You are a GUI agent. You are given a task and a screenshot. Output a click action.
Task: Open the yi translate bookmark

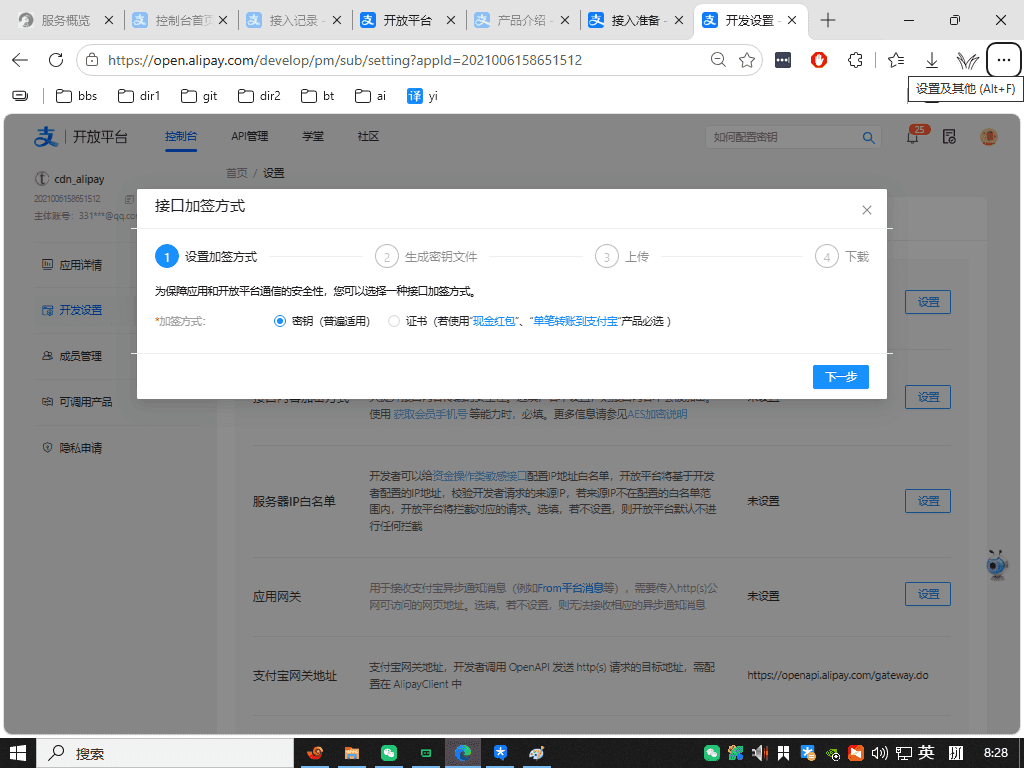(x=423, y=96)
